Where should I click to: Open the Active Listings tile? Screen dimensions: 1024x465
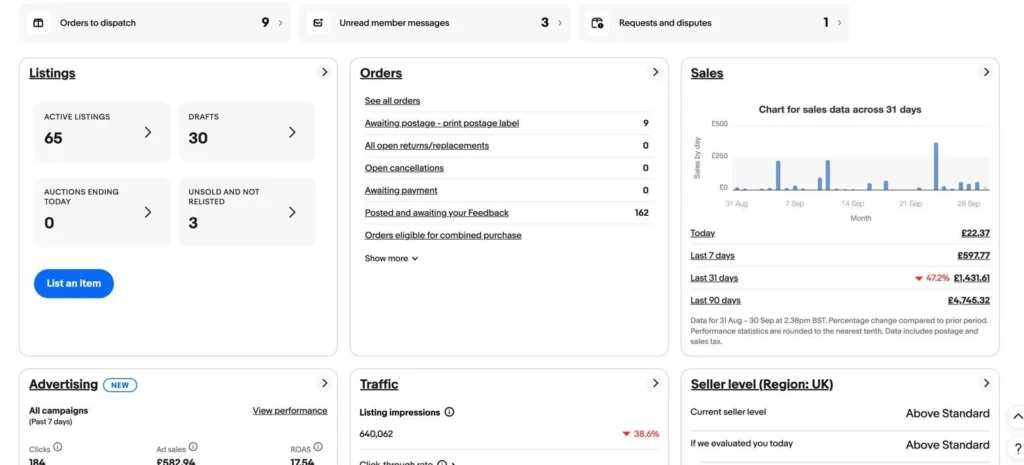103,132
